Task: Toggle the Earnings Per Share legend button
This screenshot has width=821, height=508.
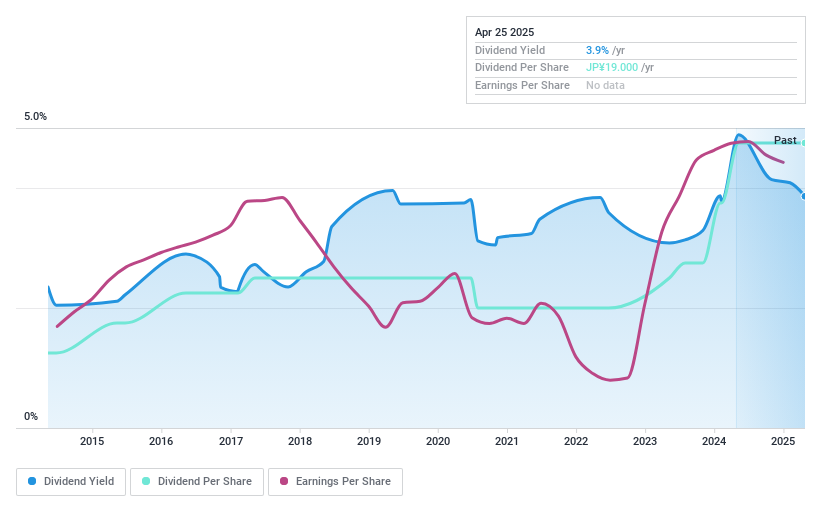Action: click(x=335, y=481)
